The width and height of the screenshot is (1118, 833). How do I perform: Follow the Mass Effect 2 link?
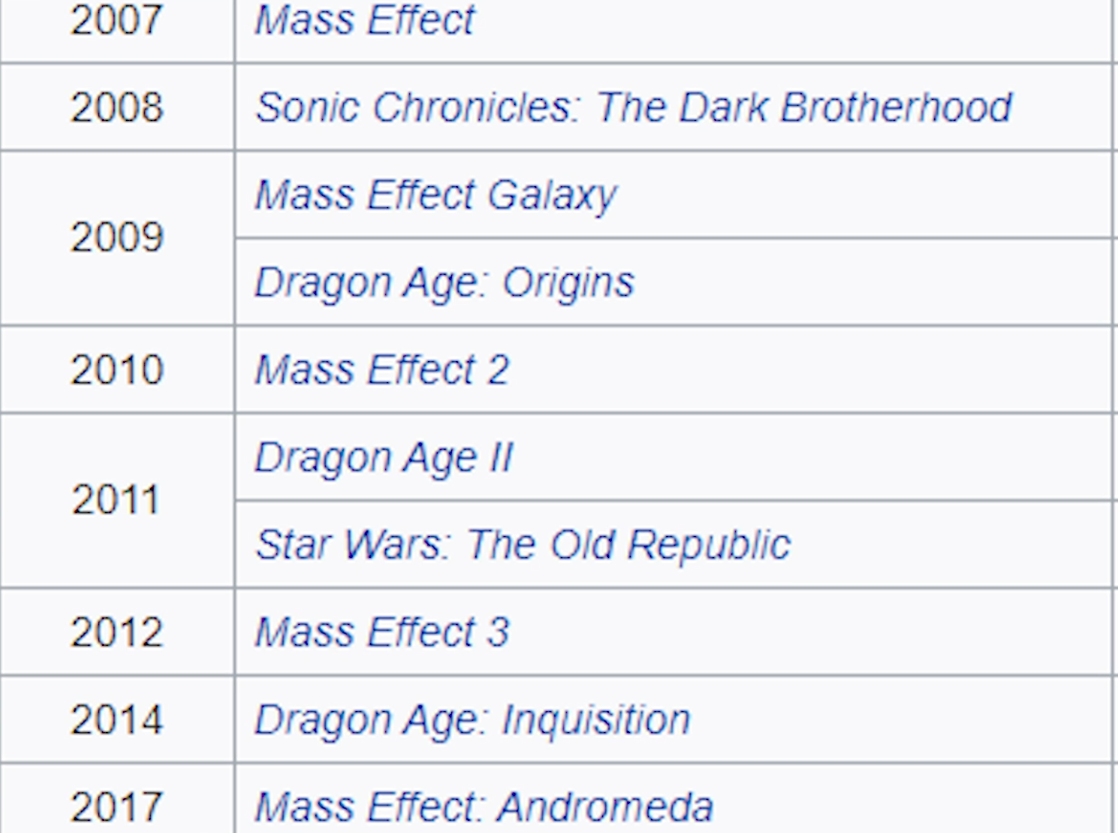tap(381, 370)
